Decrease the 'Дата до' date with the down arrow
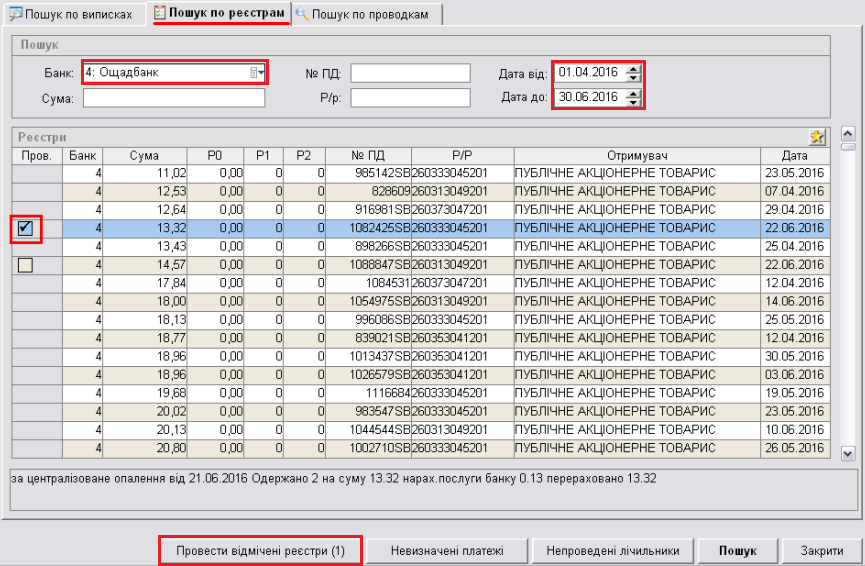Viewport: 865px width, 566px height. point(632,101)
